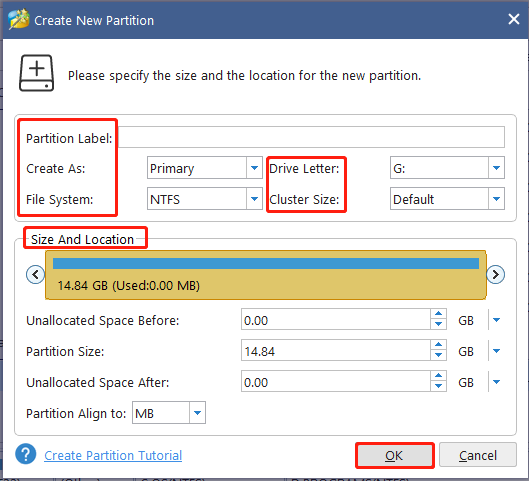
Task: Close the Create New Partition dialog
Action: 513,19
